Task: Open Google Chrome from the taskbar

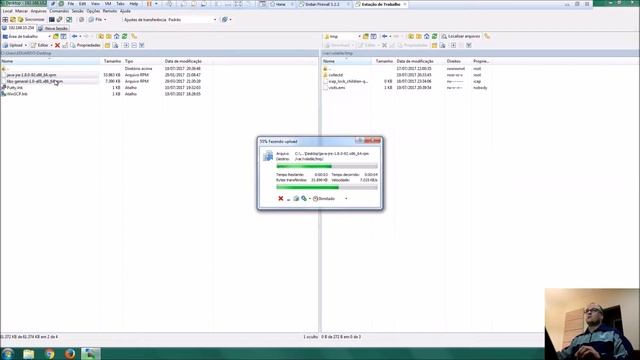Action: (49, 353)
